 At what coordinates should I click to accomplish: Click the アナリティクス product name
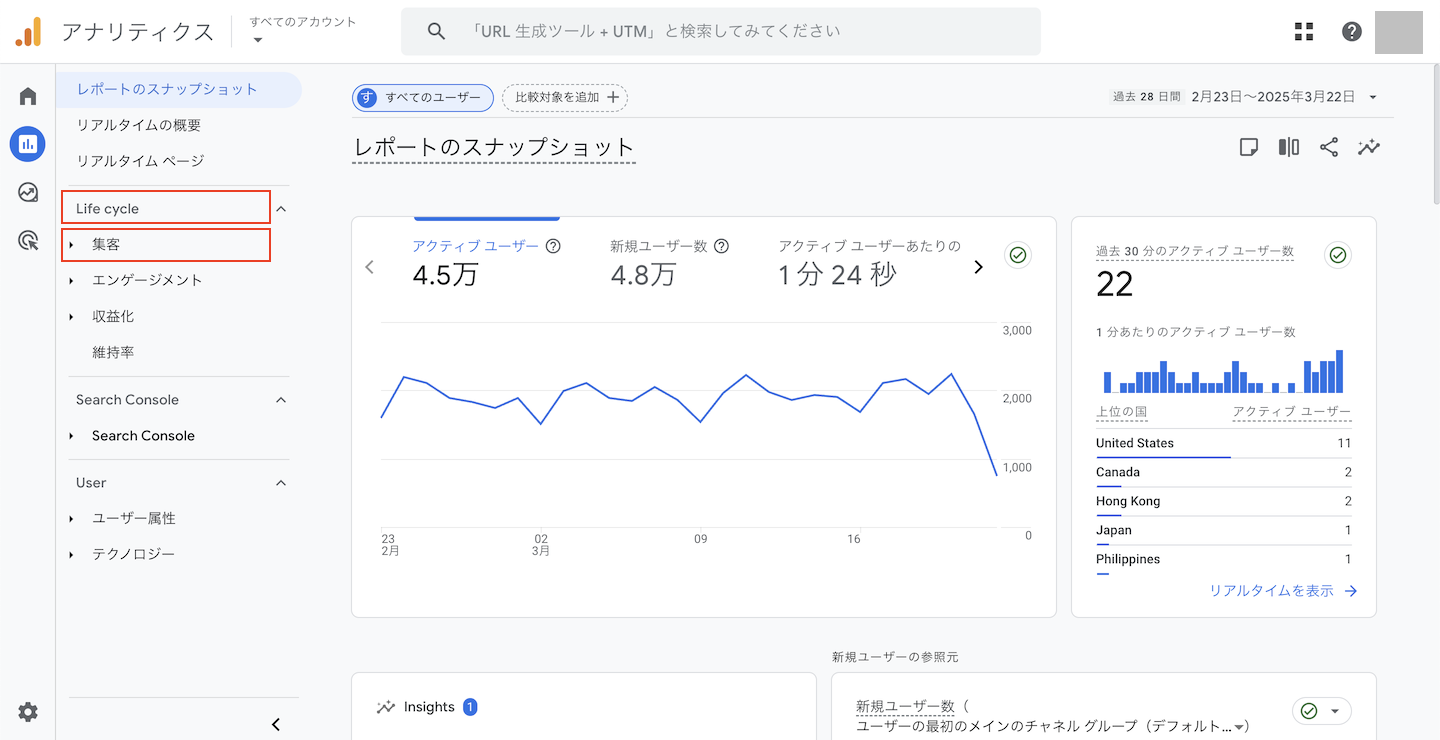(x=138, y=32)
